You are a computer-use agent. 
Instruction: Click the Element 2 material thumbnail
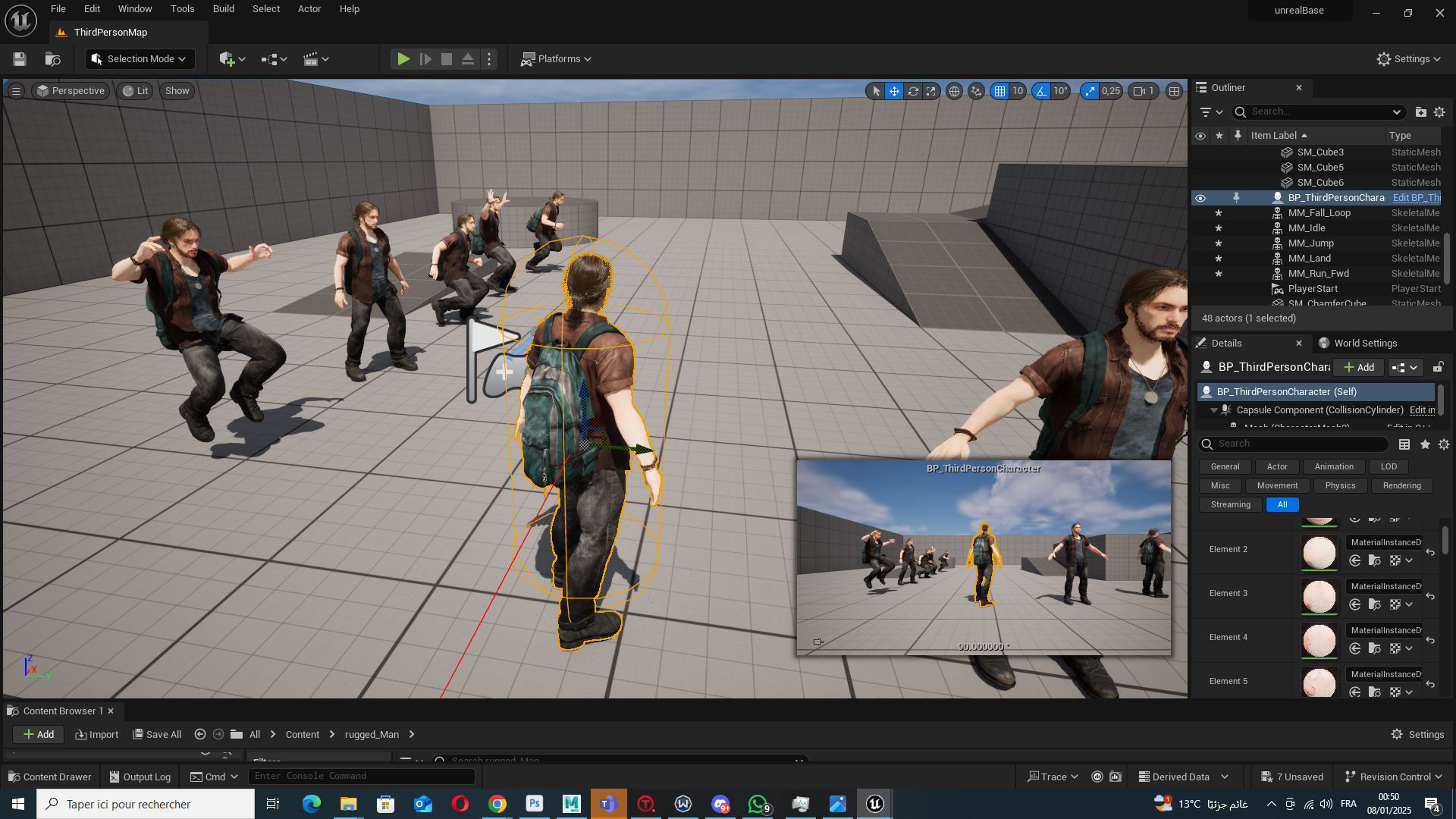[1319, 552]
